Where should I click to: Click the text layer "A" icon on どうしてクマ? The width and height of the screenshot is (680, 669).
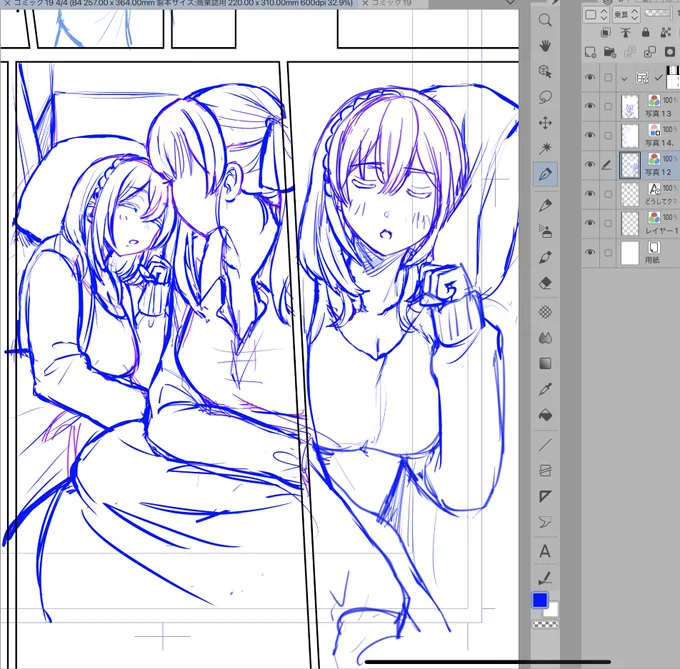tap(654, 189)
